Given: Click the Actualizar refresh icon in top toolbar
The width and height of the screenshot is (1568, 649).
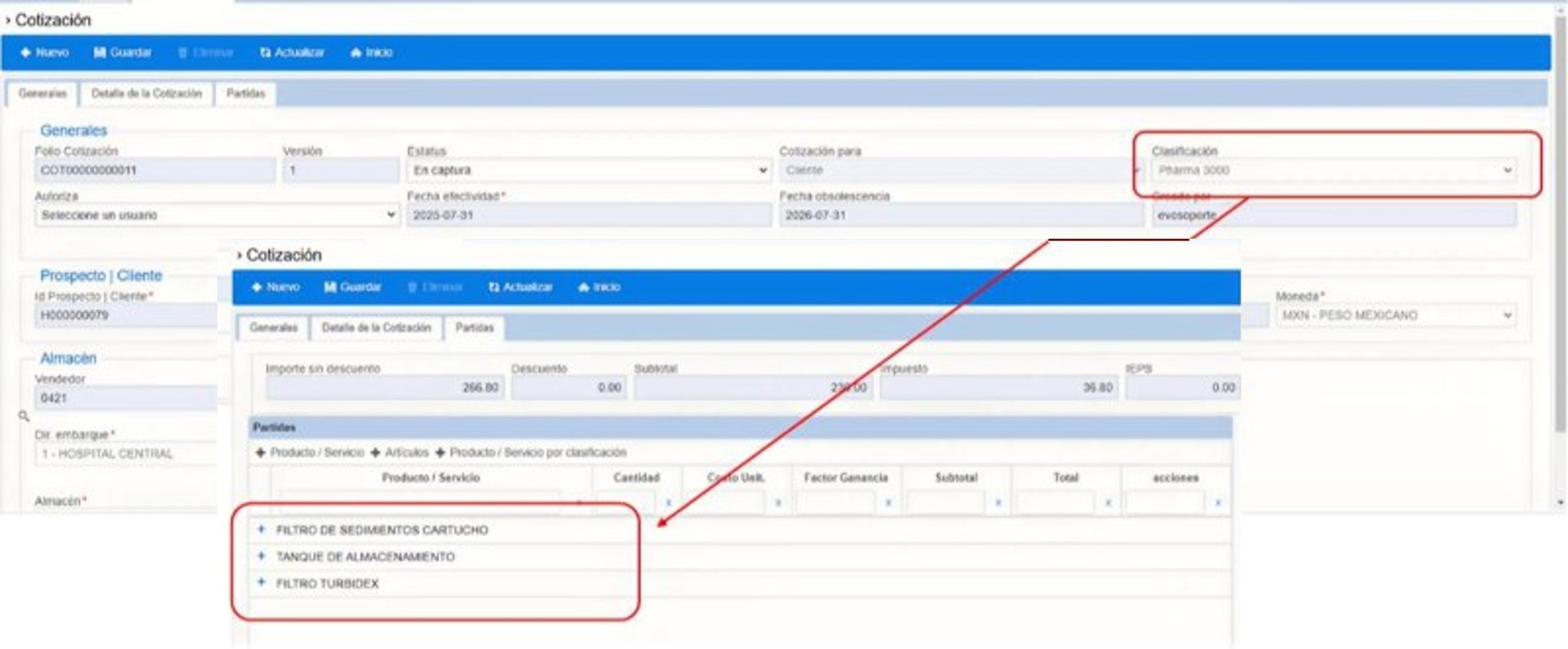Looking at the screenshot, I should pyautogui.click(x=265, y=52).
